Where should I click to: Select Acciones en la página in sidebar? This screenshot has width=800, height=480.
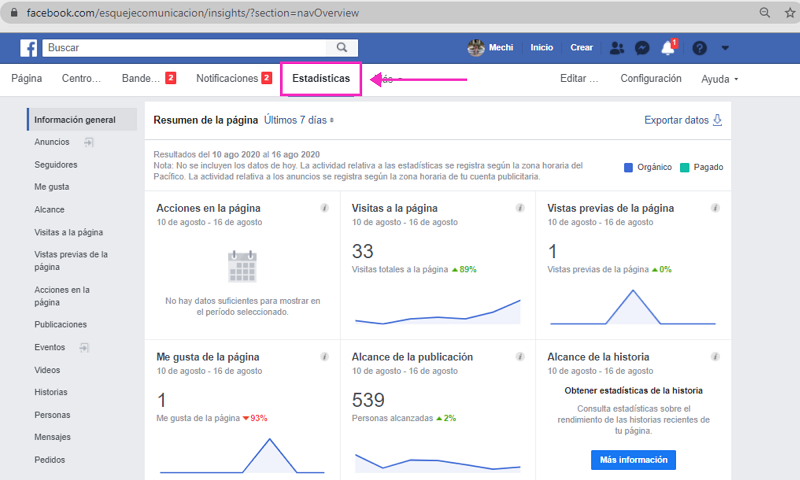pos(62,296)
